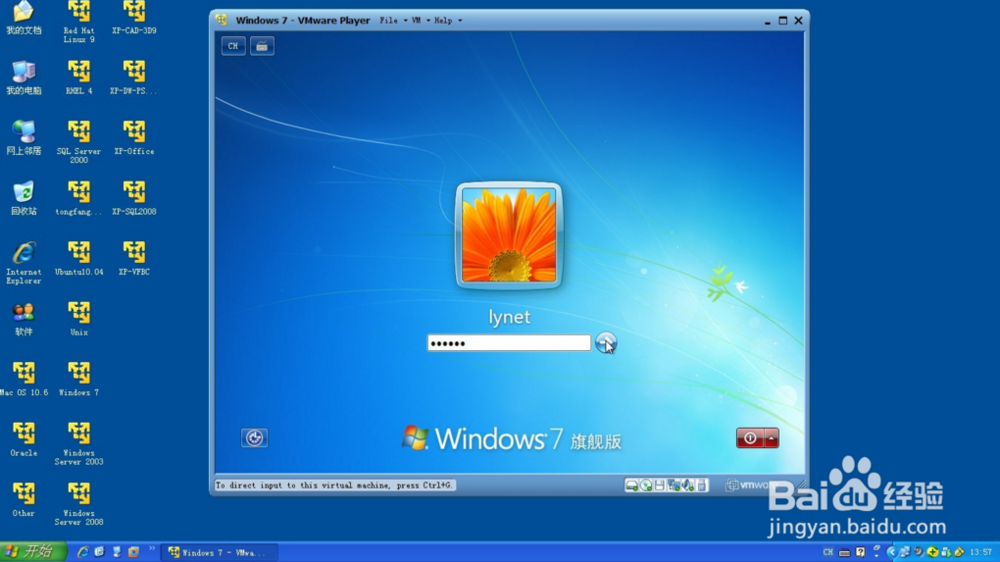
Task: Open the Windows 7 desktop VM shortcut
Action: [x=79, y=379]
